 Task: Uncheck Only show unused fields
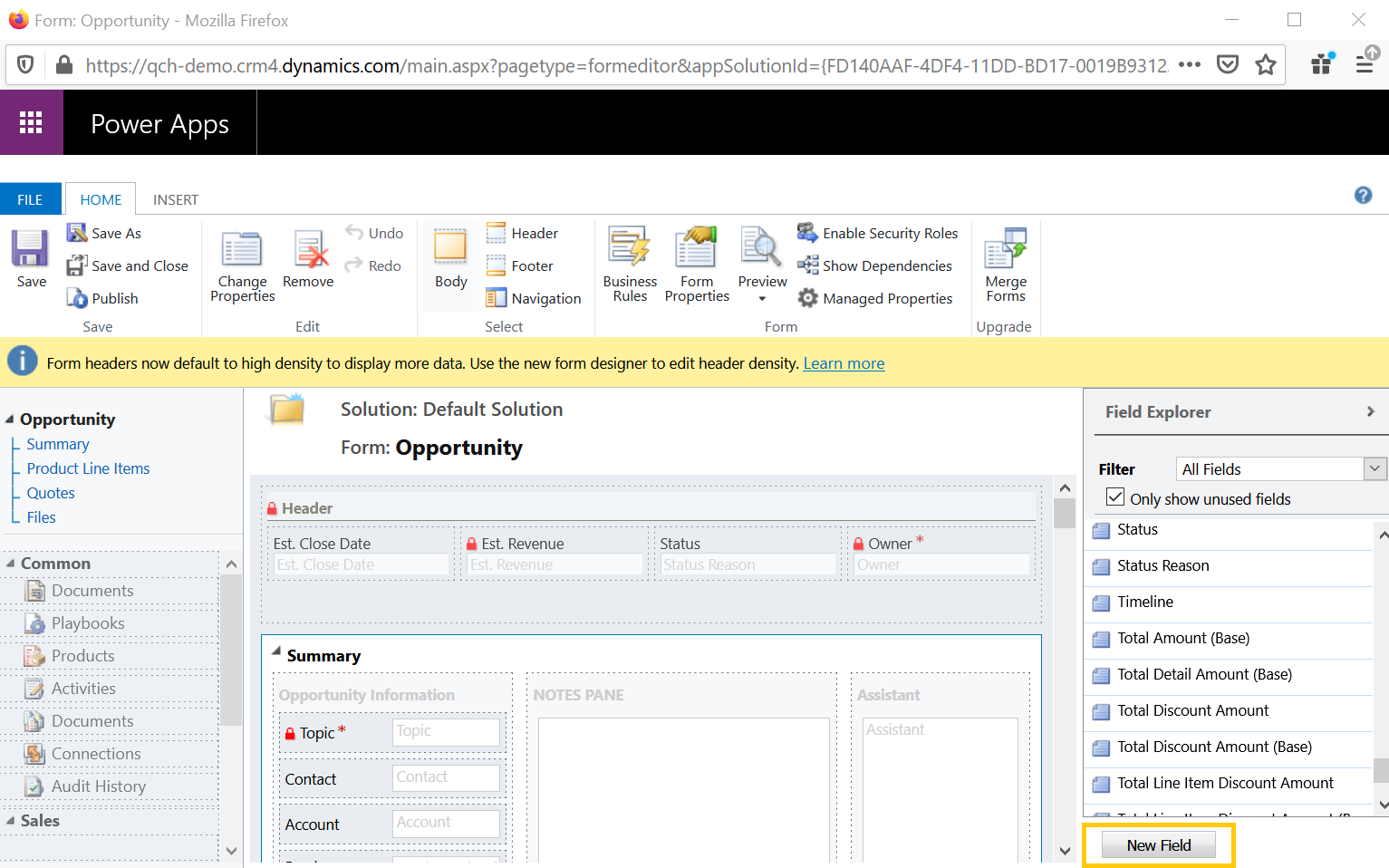tap(1115, 497)
